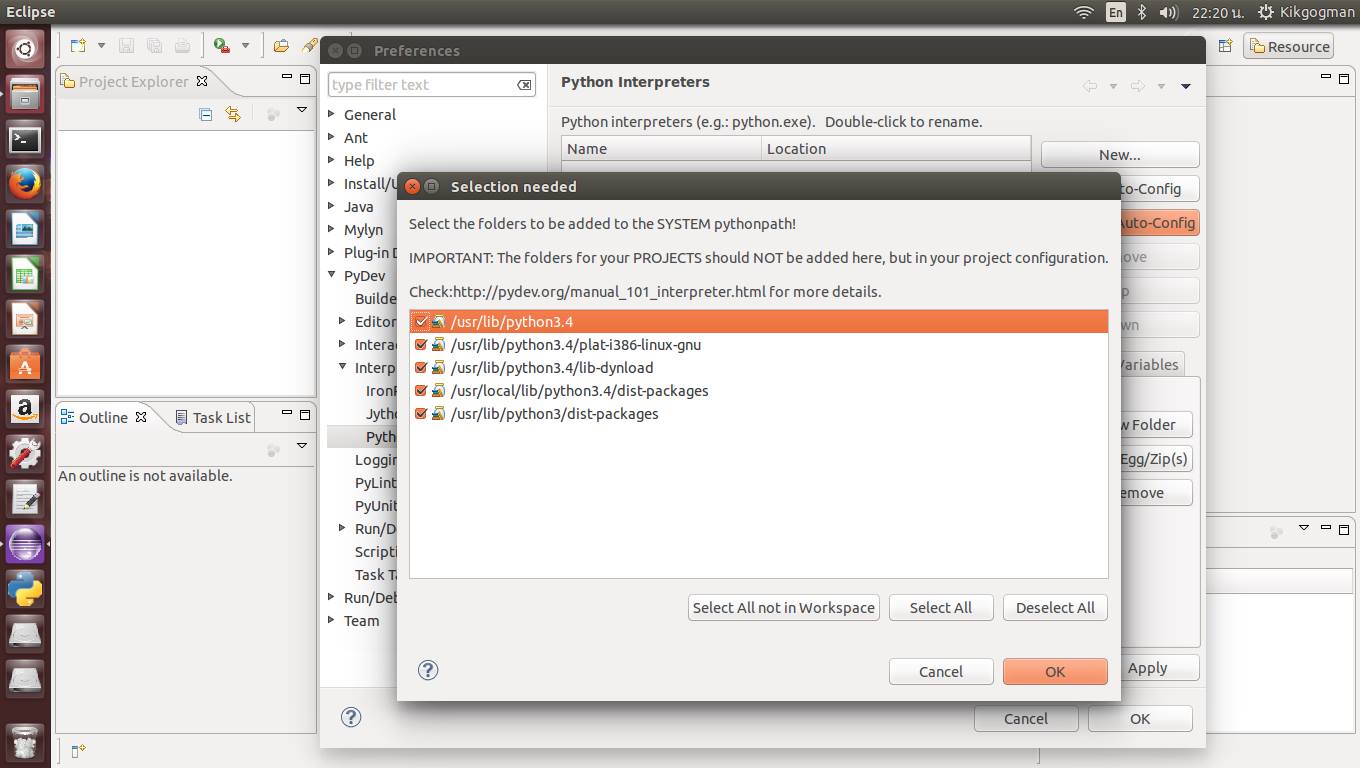
Task: Click Apply in the Preferences window
Action: click(1148, 668)
